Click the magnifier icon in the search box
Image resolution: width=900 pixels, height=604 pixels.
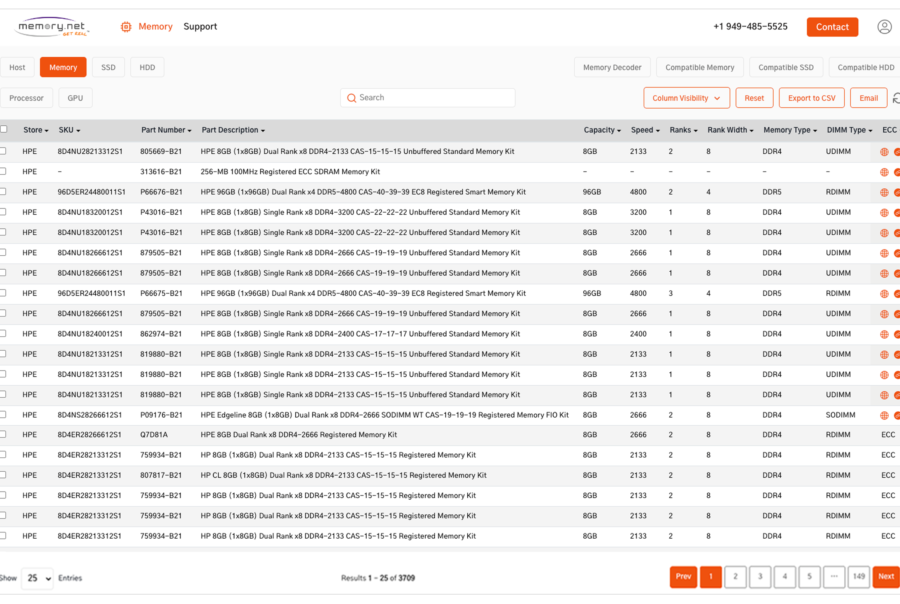[351, 98]
